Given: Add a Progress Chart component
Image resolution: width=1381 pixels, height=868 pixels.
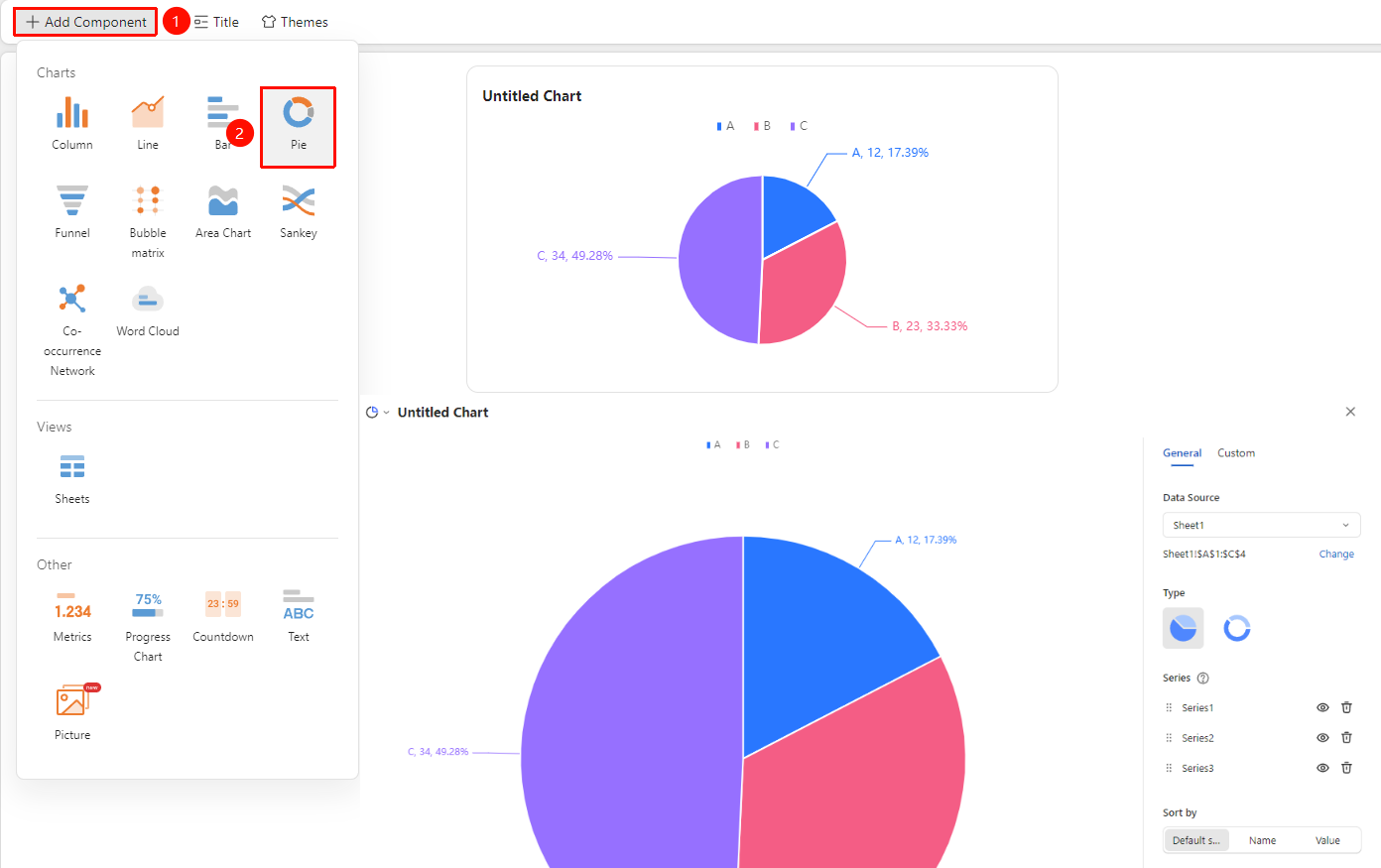Looking at the screenshot, I should (x=148, y=626).
